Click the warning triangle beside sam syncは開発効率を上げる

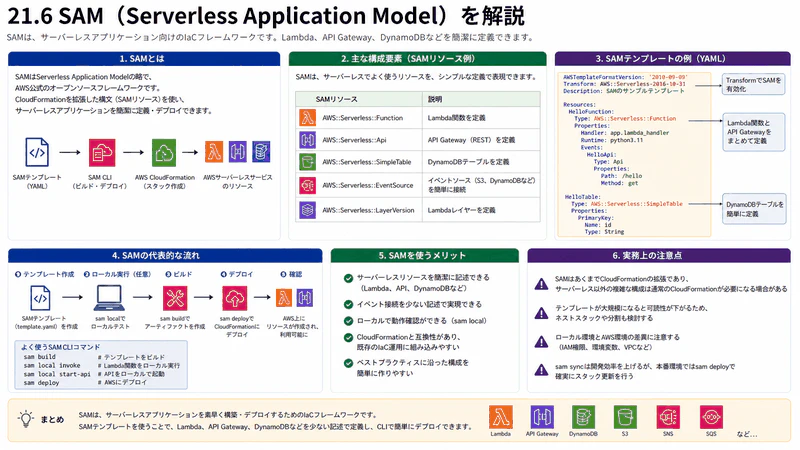[541, 370]
